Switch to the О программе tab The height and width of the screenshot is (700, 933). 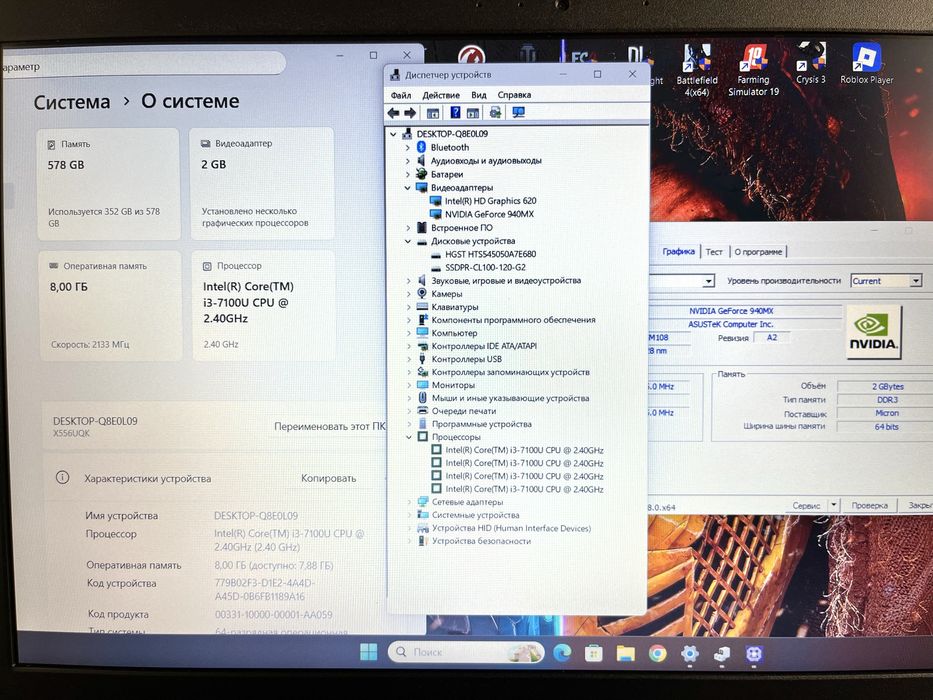pos(758,252)
